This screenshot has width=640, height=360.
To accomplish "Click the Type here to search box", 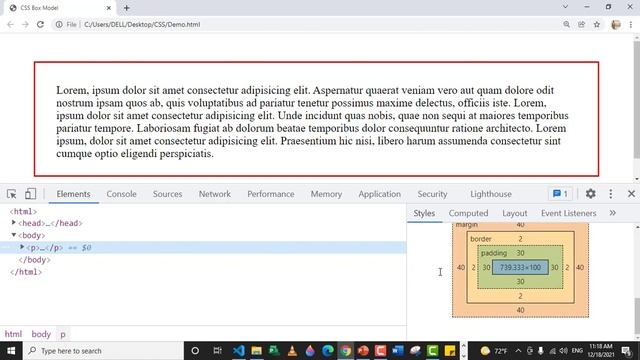I will 103,351.
